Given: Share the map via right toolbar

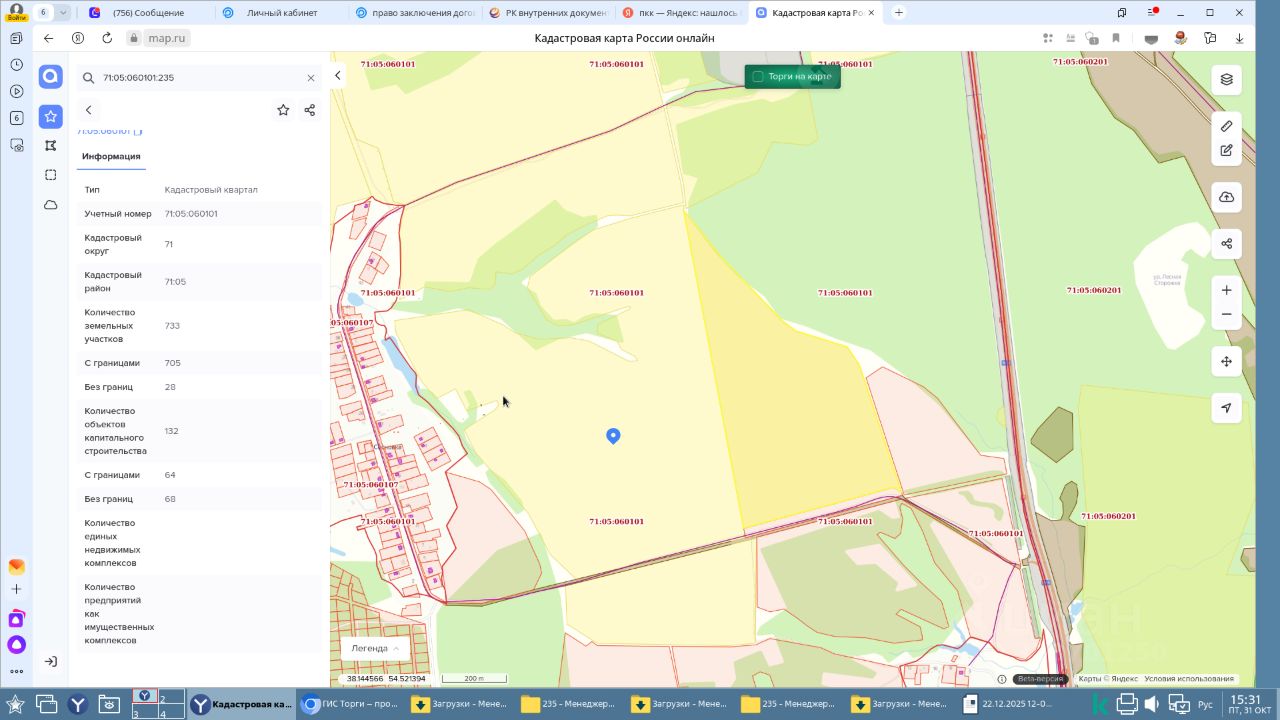Looking at the screenshot, I should [1227, 244].
